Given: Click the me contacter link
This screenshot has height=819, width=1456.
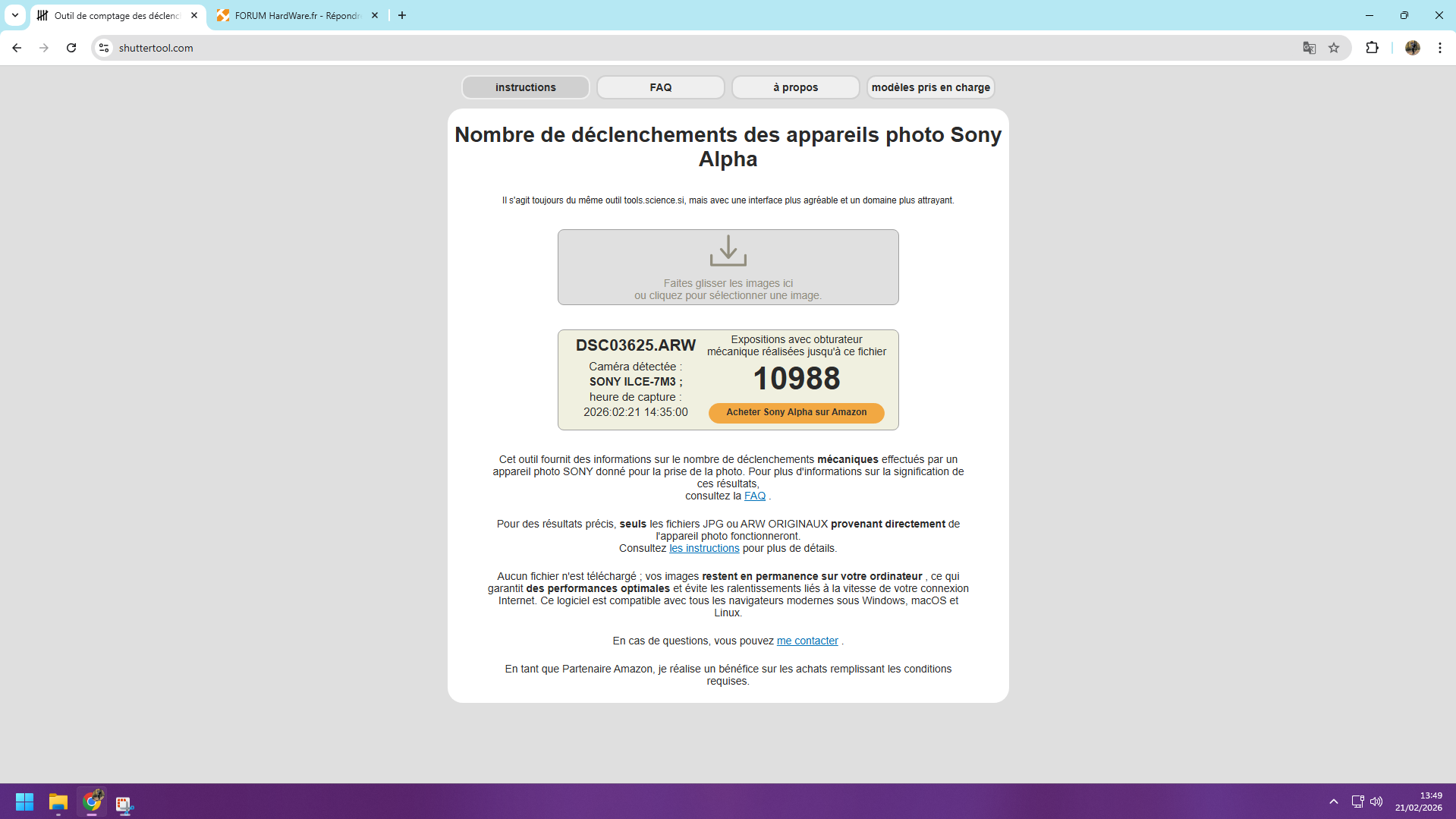Looking at the screenshot, I should pyautogui.click(x=807, y=641).
